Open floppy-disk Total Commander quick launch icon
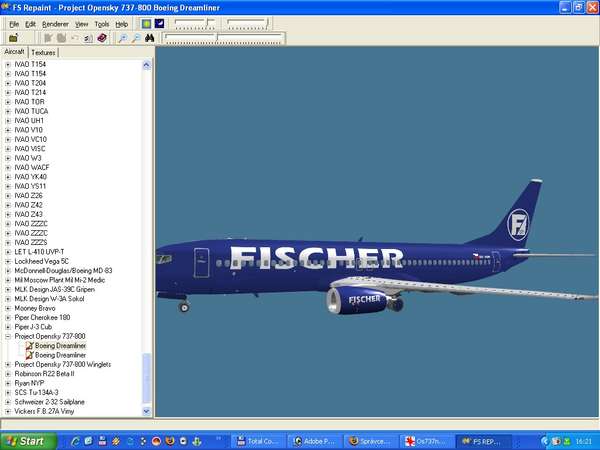 tap(102, 441)
